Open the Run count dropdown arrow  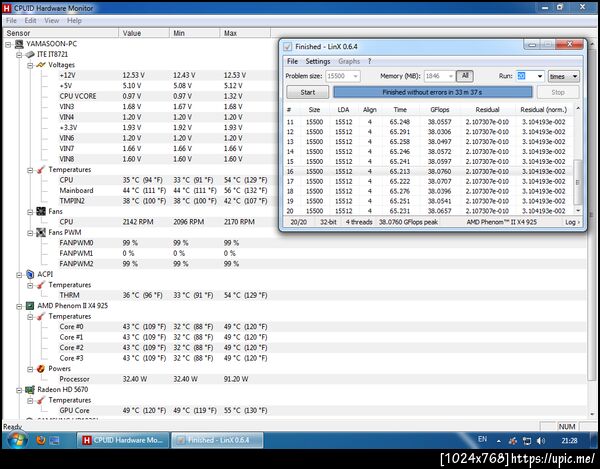pos(540,76)
